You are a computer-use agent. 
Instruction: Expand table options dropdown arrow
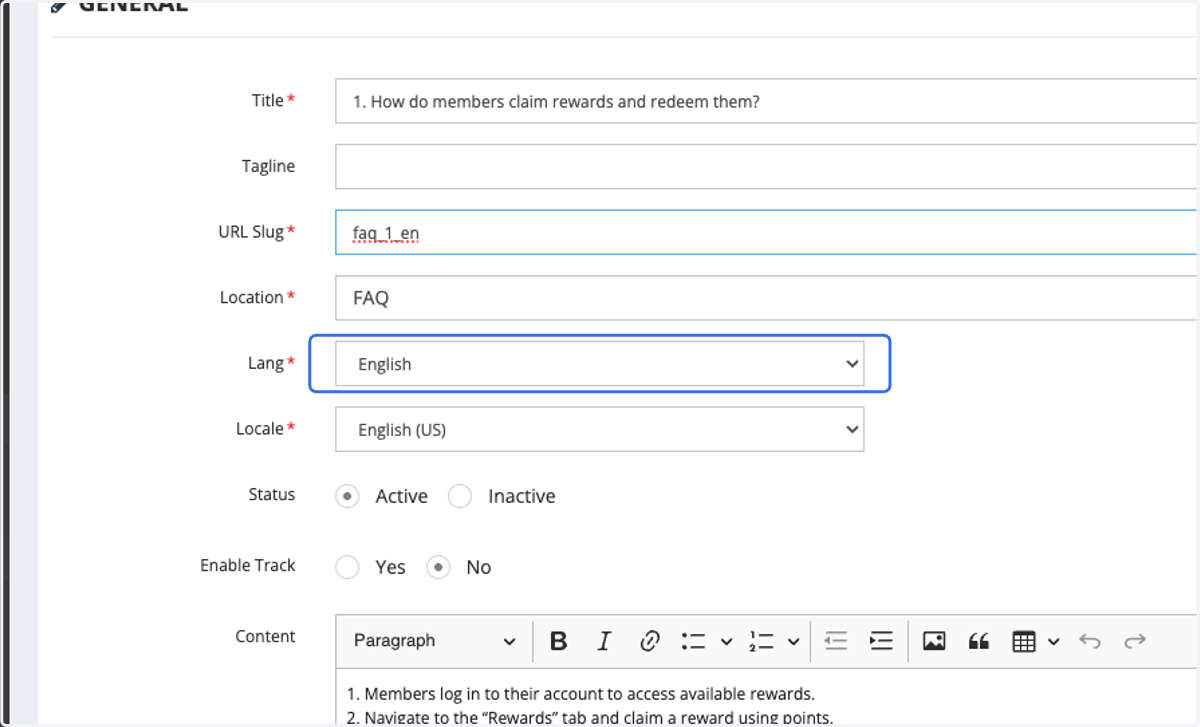tap(1054, 642)
